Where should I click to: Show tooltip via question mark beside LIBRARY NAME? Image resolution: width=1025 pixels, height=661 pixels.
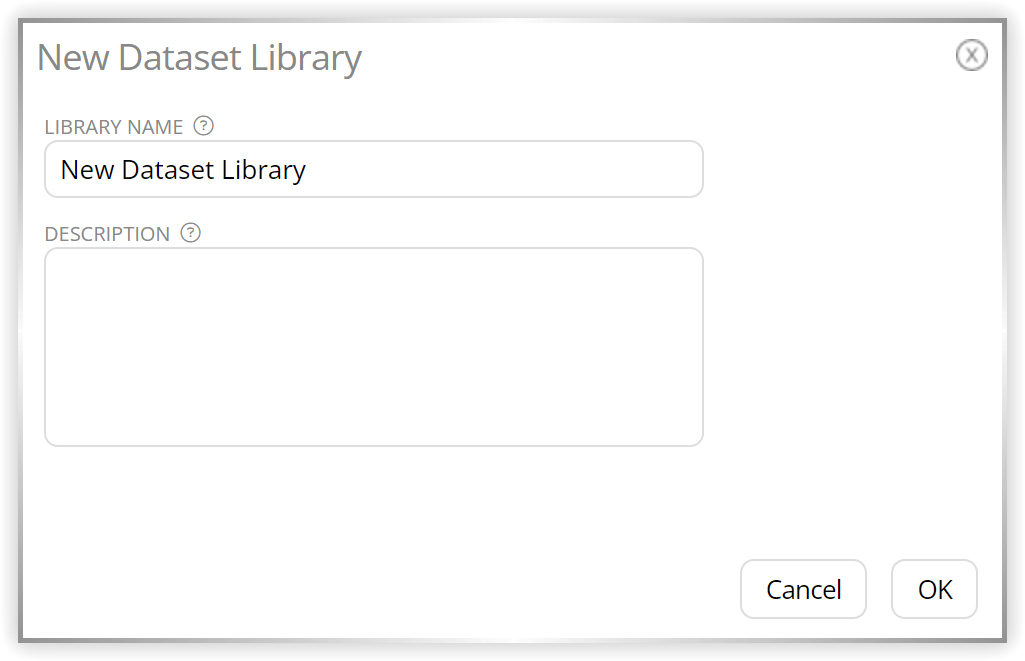click(x=203, y=126)
